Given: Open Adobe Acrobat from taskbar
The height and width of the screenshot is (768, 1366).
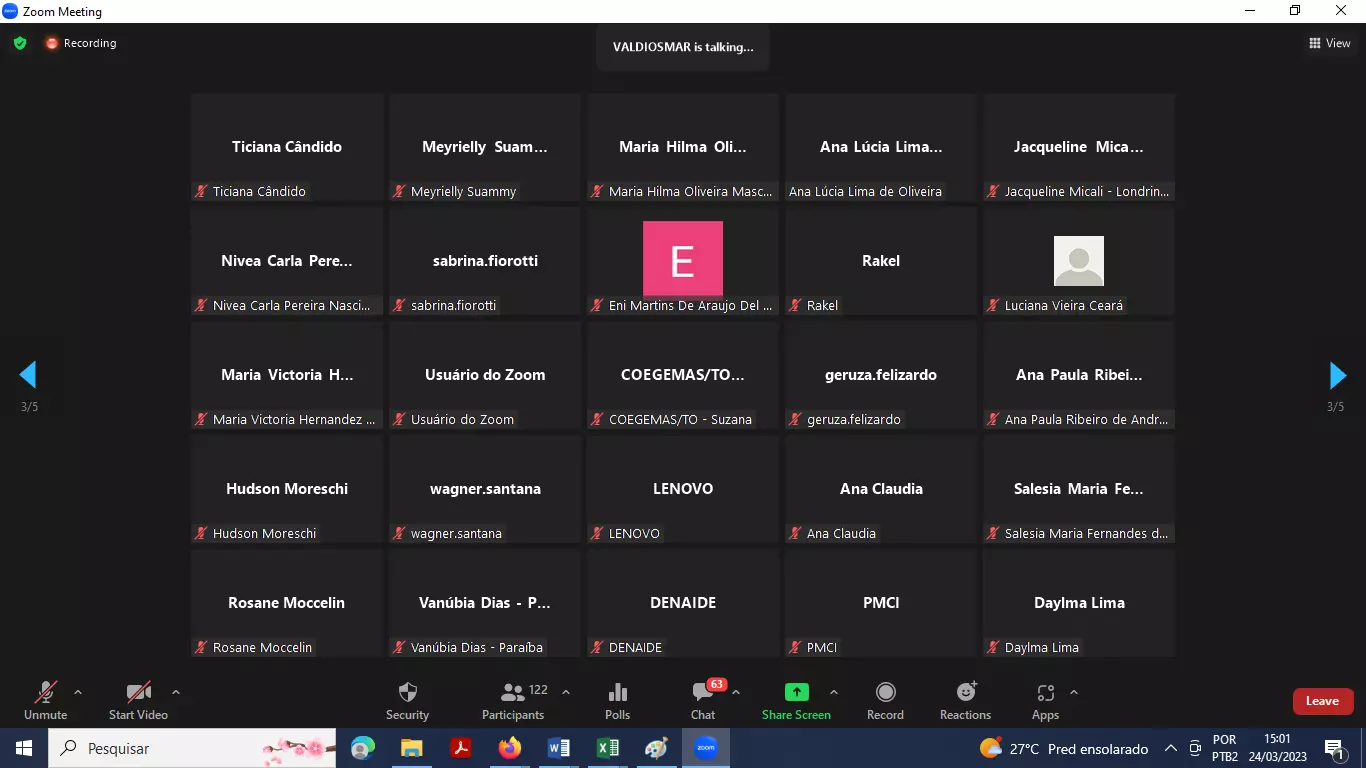Looking at the screenshot, I should tap(461, 748).
